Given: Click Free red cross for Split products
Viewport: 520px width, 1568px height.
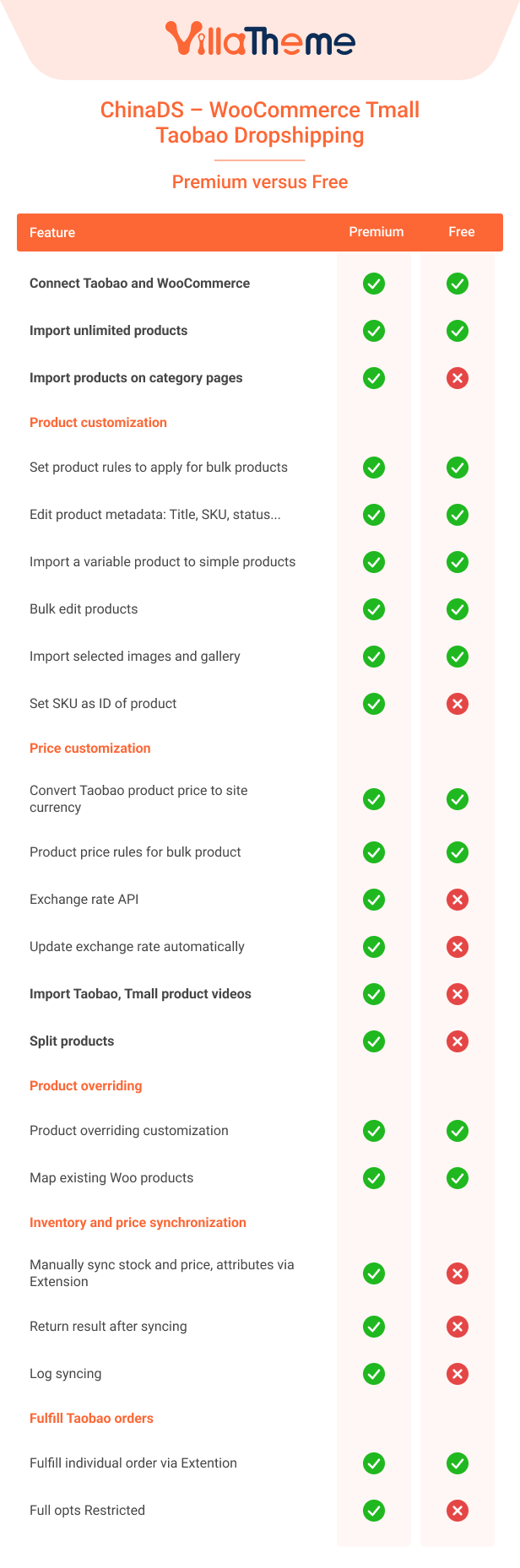Looking at the screenshot, I should (x=458, y=1041).
